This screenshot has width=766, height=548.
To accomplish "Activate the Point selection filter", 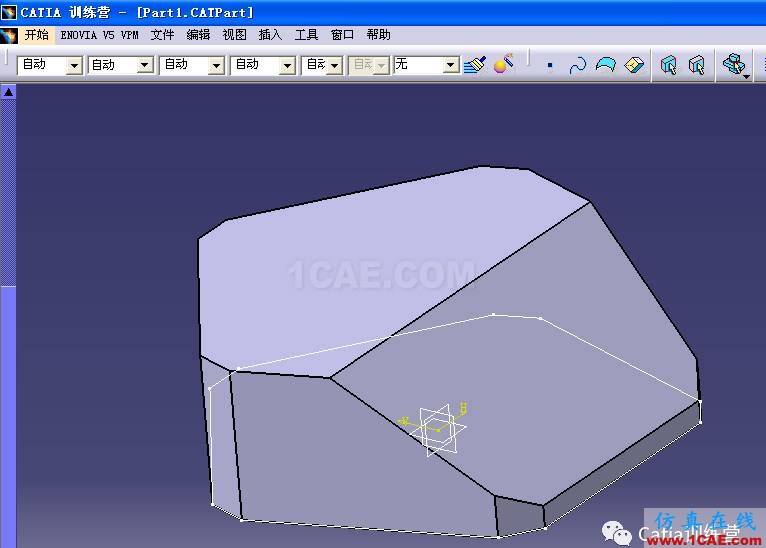I will tap(550, 65).
